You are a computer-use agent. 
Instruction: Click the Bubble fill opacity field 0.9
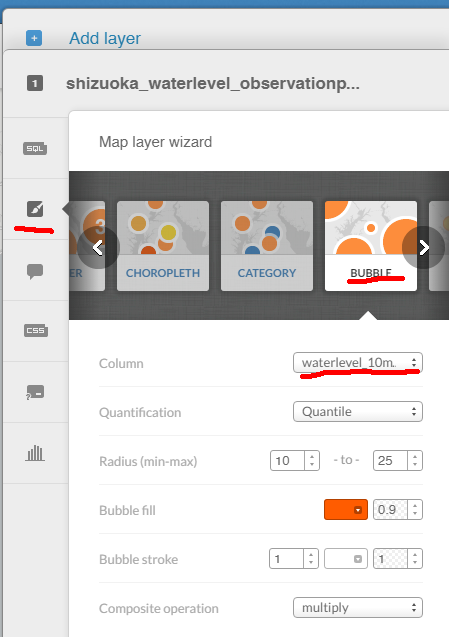point(390,509)
